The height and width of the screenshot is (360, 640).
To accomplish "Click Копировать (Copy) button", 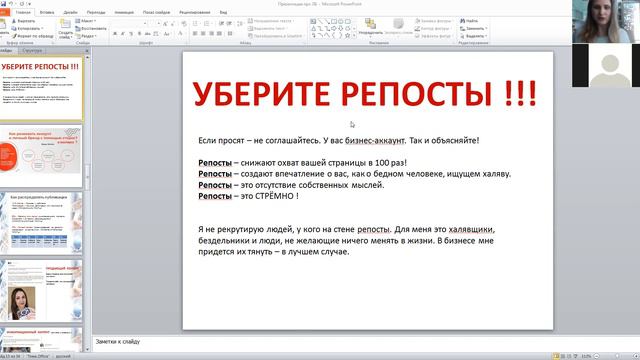I will click(27, 29).
